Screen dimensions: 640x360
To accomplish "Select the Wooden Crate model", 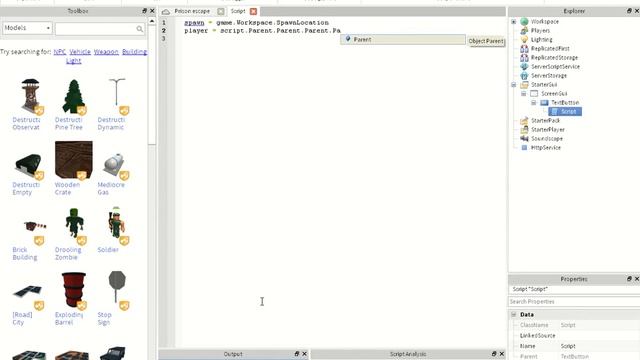I will [x=74, y=160].
